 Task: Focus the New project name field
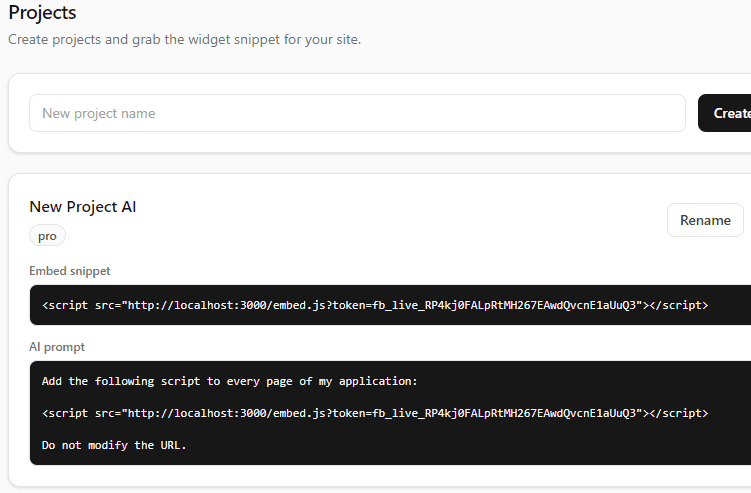click(357, 113)
